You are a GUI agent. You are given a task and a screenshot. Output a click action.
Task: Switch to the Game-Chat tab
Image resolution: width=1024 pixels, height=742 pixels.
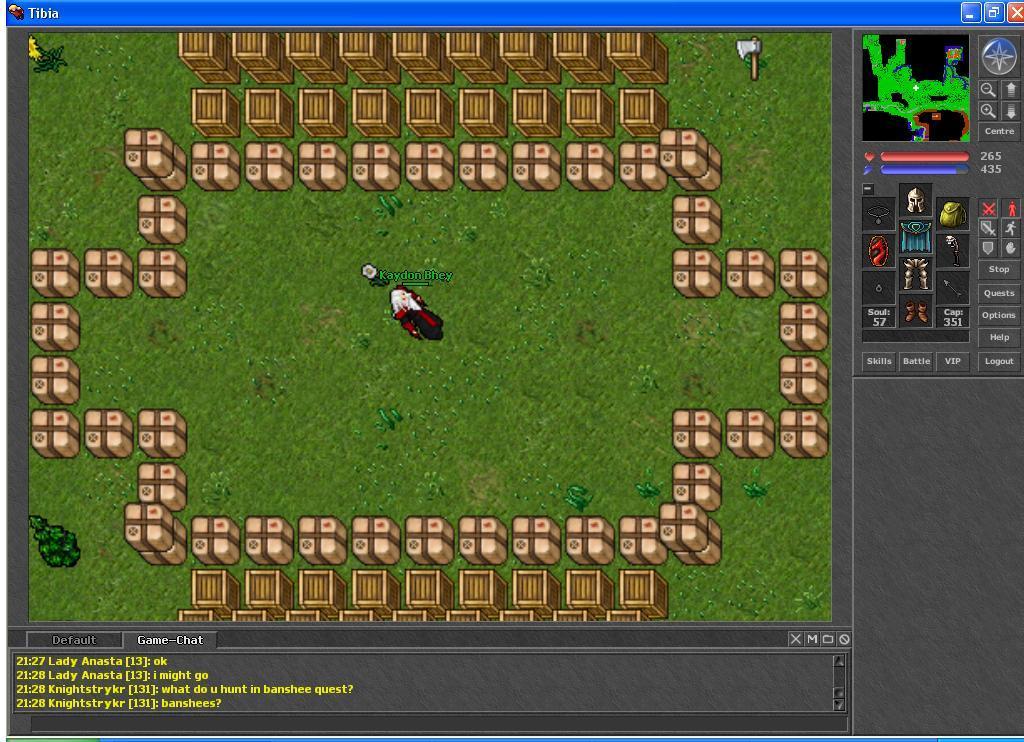pos(170,640)
